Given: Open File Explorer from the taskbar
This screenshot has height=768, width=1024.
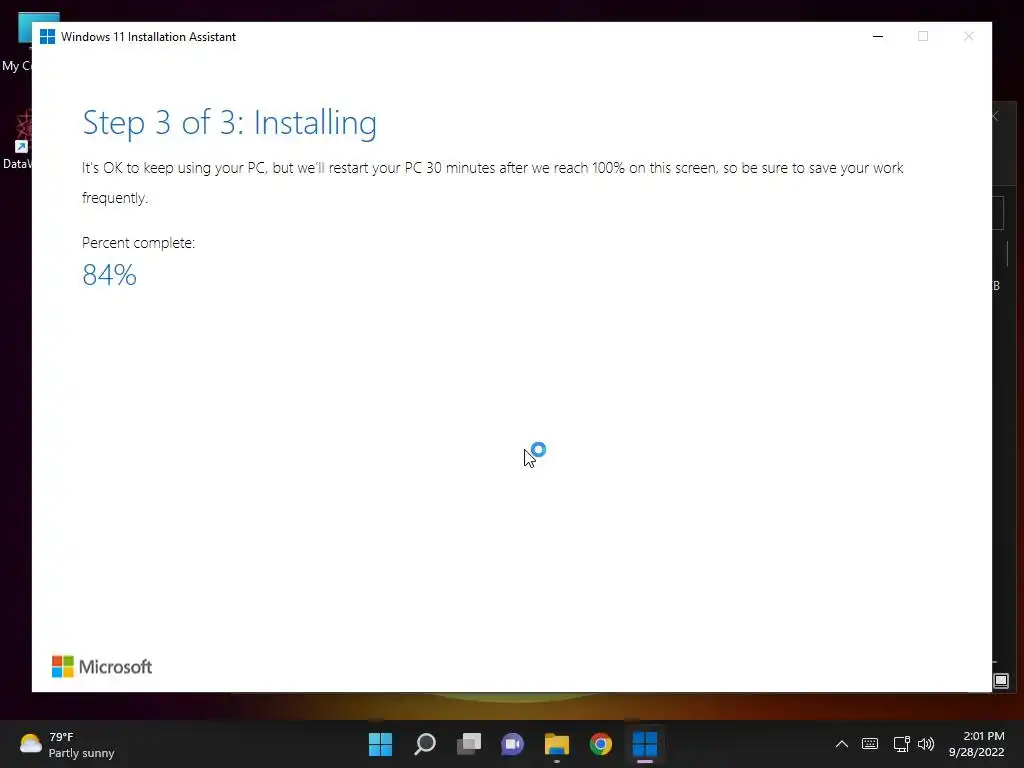Looking at the screenshot, I should pyautogui.click(x=557, y=744).
